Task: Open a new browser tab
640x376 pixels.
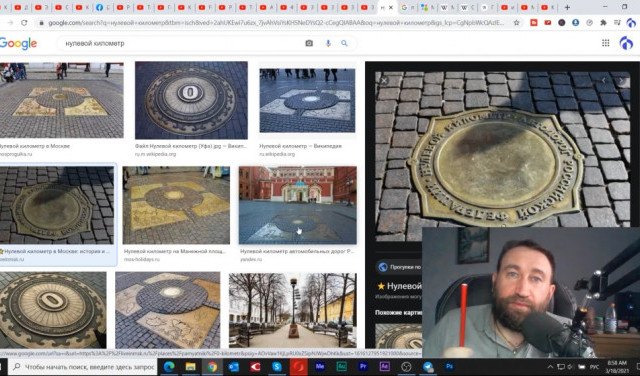Action: [567, 7]
